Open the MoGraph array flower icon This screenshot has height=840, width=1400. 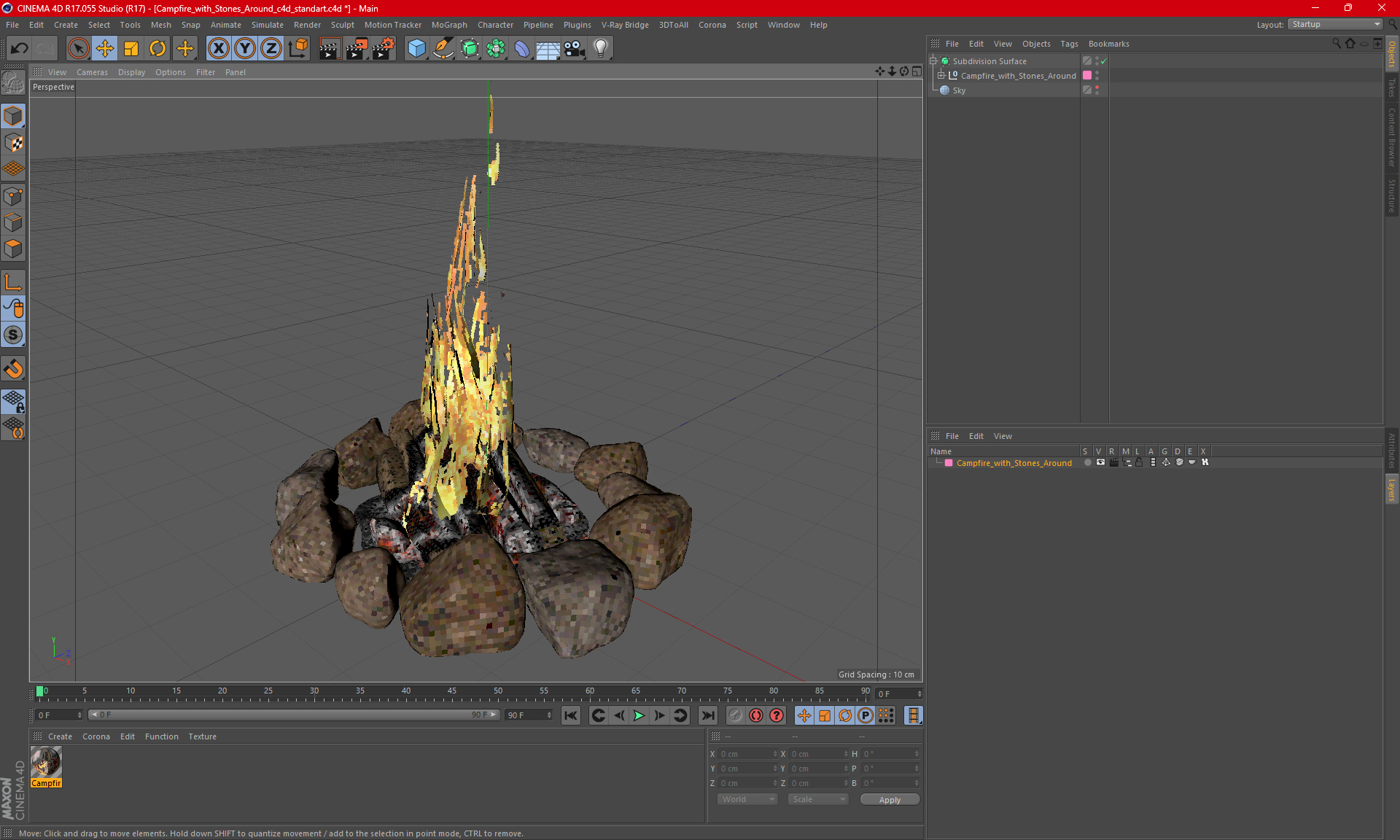(496, 48)
